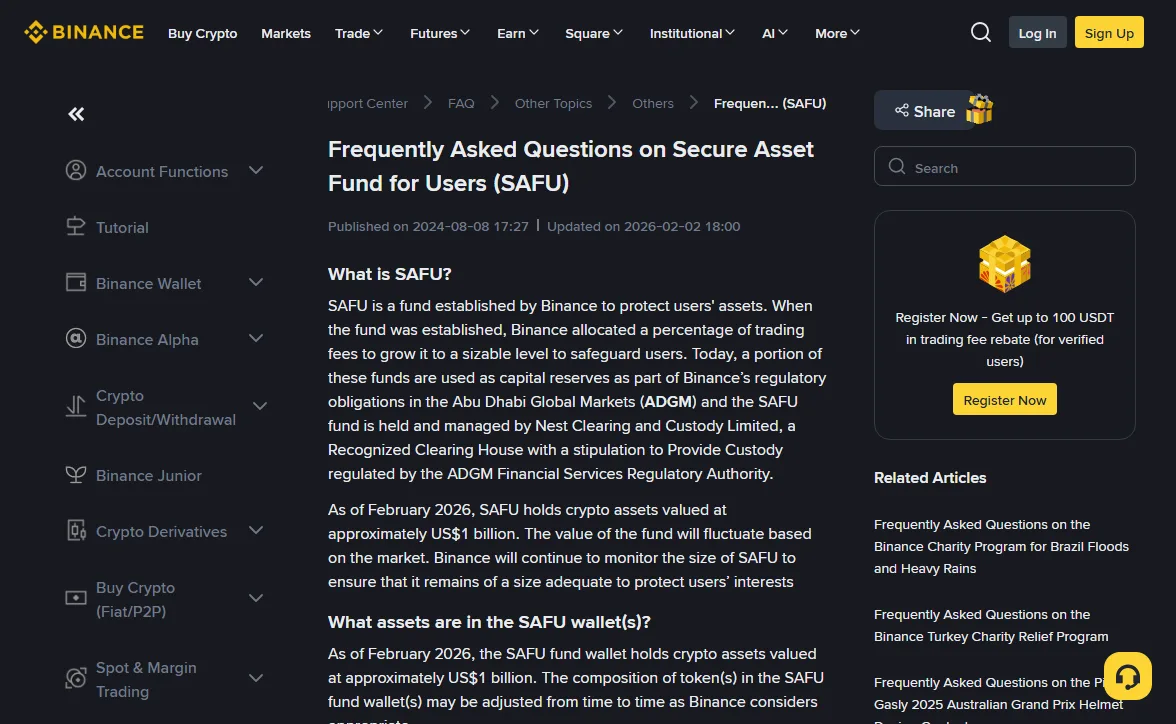Expand Binance Wallet section

(256, 282)
